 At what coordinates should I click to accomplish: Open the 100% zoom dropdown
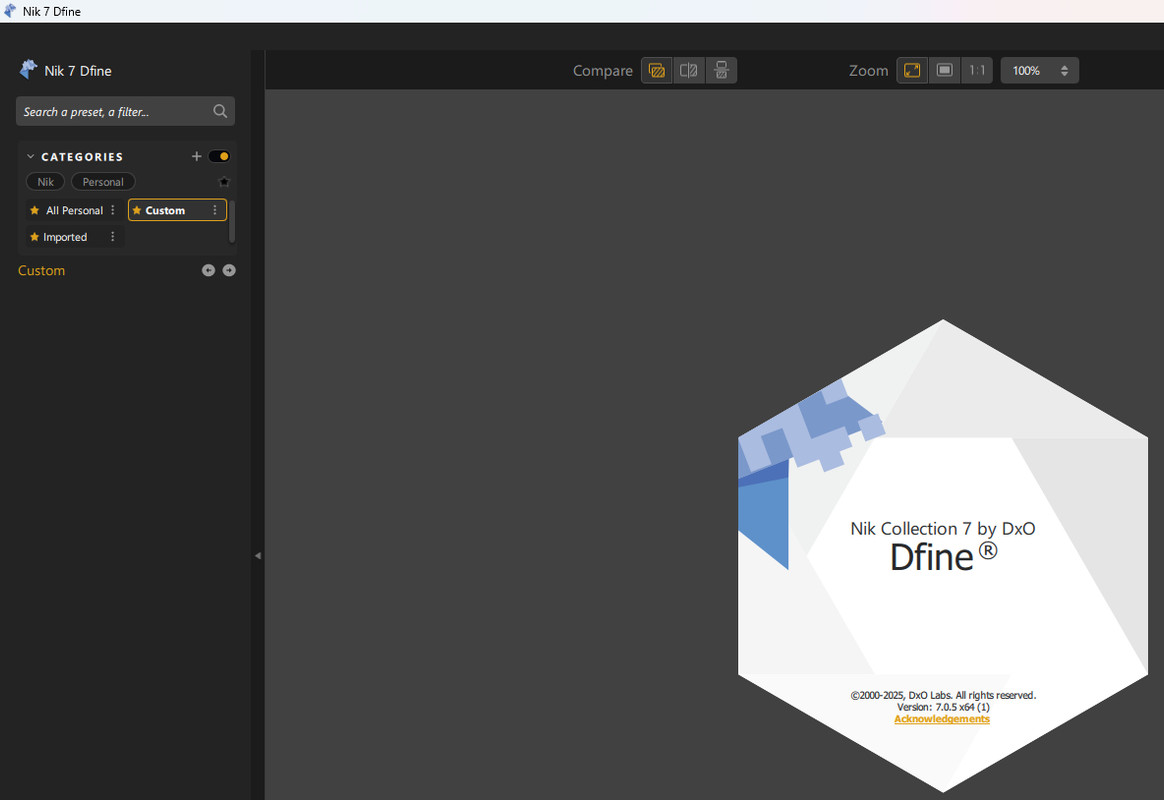coord(1039,71)
